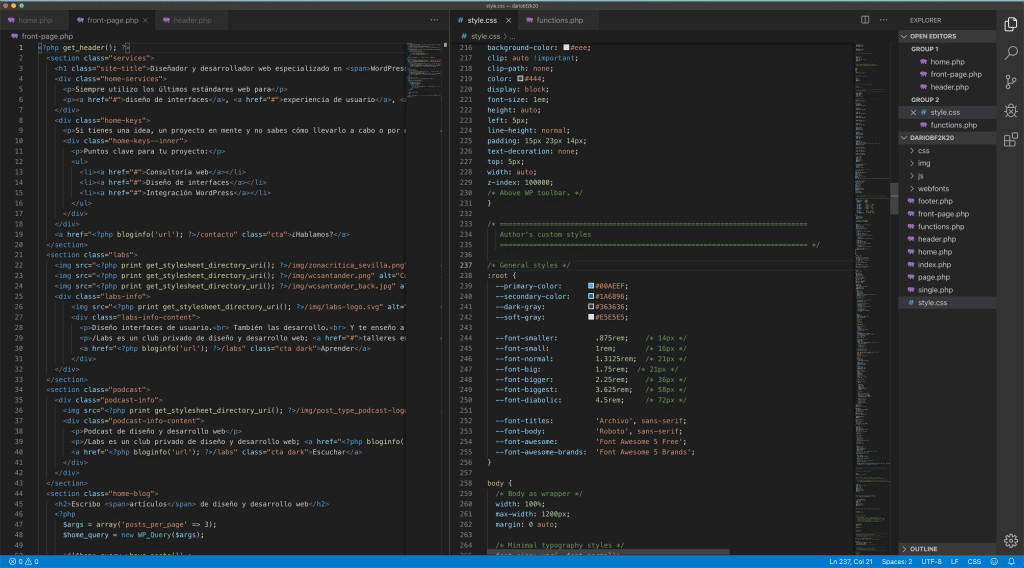Change language mode via CSS status item
The width and height of the screenshot is (1024, 568).
(x=974, y=561)
